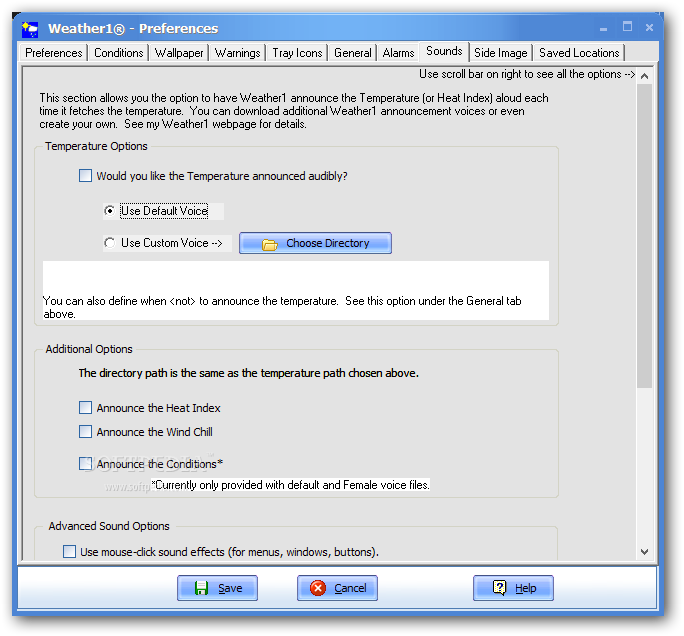Click the Cancel button
684x636 pixels.
pyautogui.click(x=337, y=588)
